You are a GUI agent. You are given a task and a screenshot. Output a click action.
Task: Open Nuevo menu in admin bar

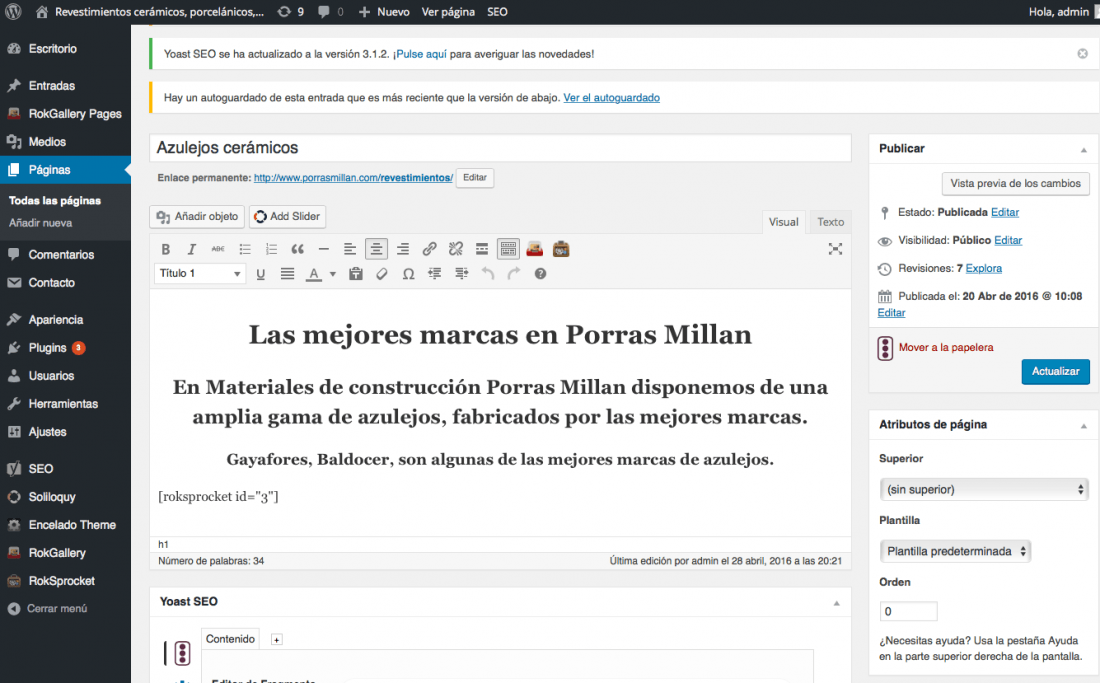tap(384, 12)
